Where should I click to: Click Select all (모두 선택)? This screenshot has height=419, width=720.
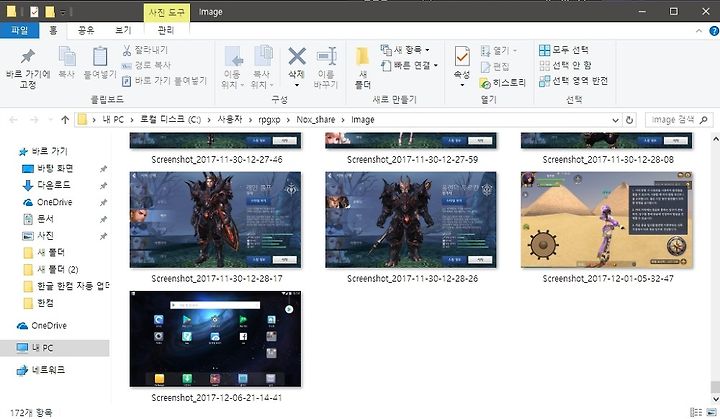pos(564,50)
